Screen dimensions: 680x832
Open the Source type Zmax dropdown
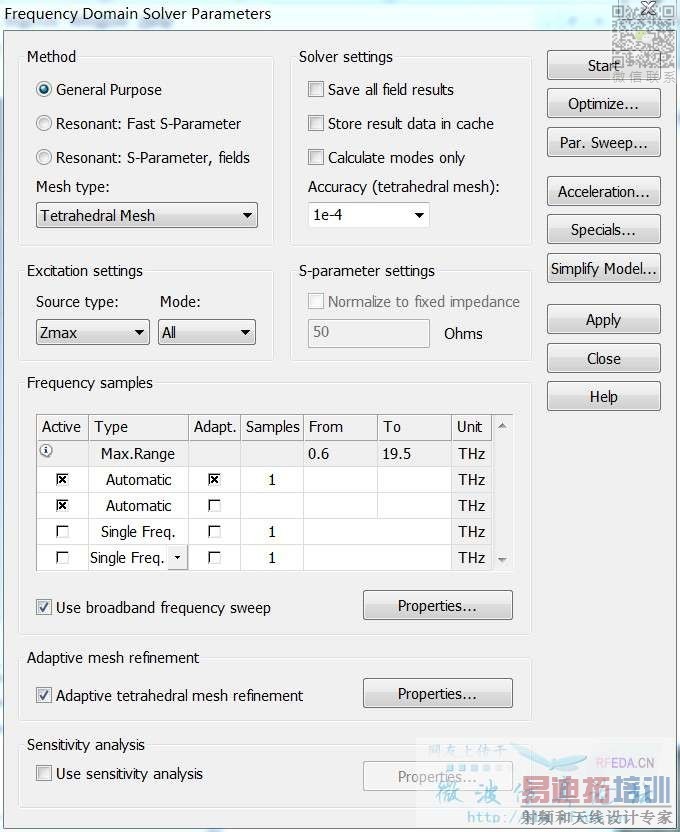(92, 333)
